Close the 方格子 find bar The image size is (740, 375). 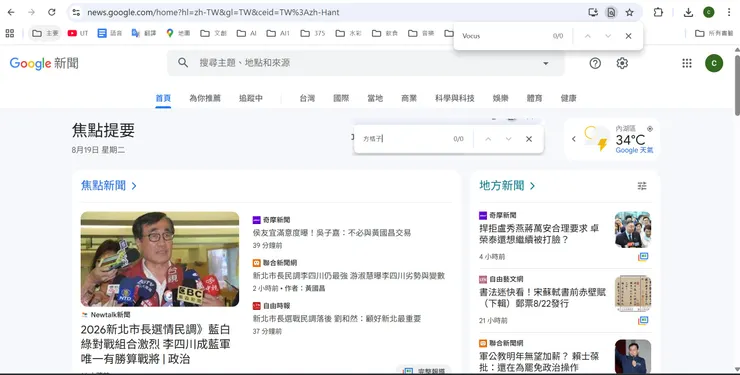(x=529, y=139)
